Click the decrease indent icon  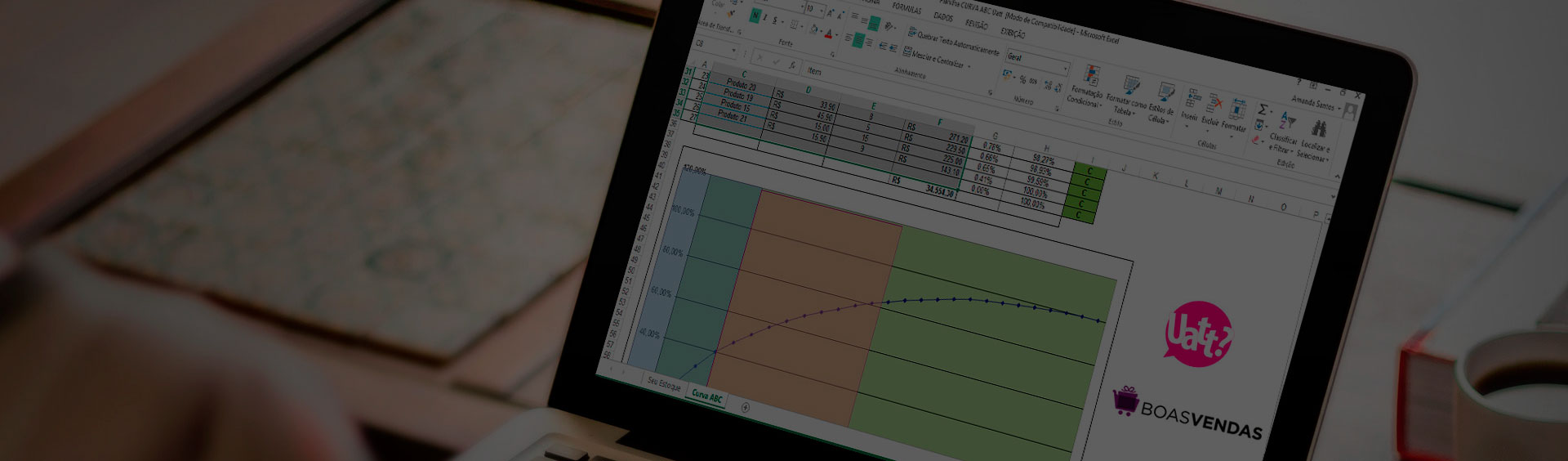(883, 46)
